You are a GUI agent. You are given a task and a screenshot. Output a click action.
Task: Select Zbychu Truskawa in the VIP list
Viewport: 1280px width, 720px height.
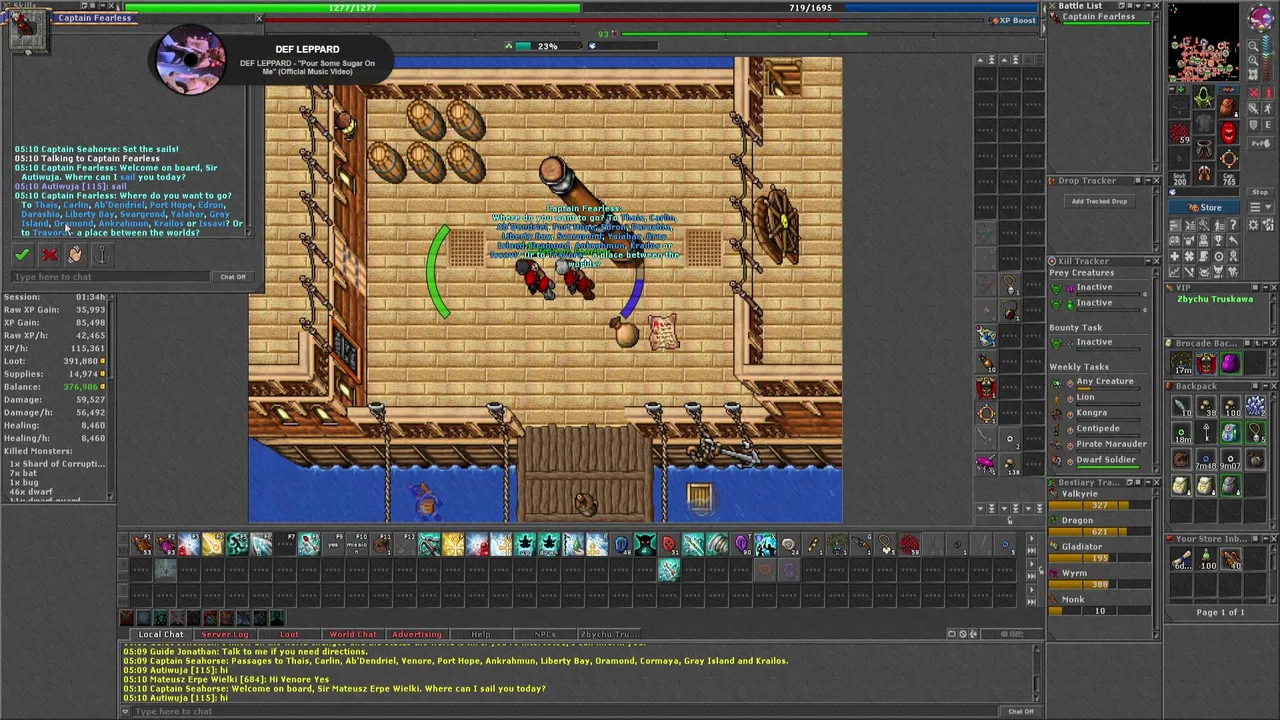pyautogui.click(x=1215, y=299)
